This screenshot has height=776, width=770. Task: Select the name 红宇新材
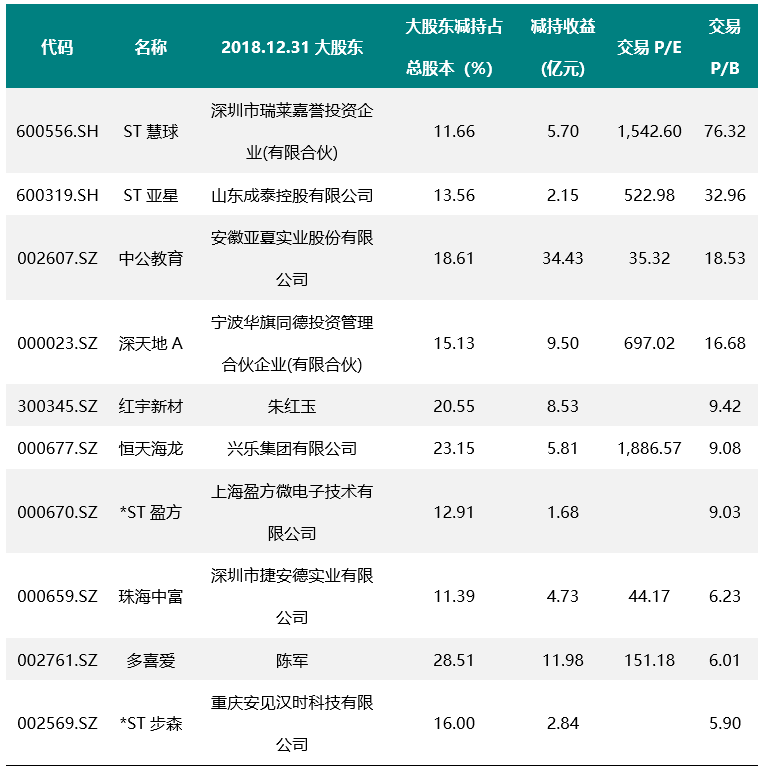tap(150, 406)
